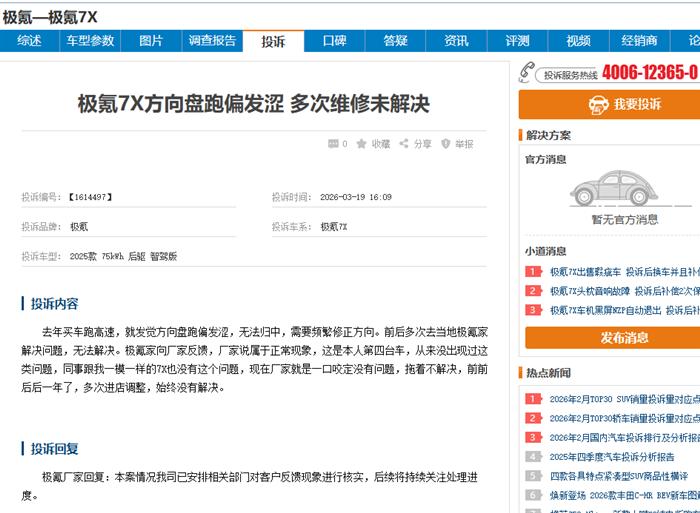Click the 分享 share icon

pos(404,144)
